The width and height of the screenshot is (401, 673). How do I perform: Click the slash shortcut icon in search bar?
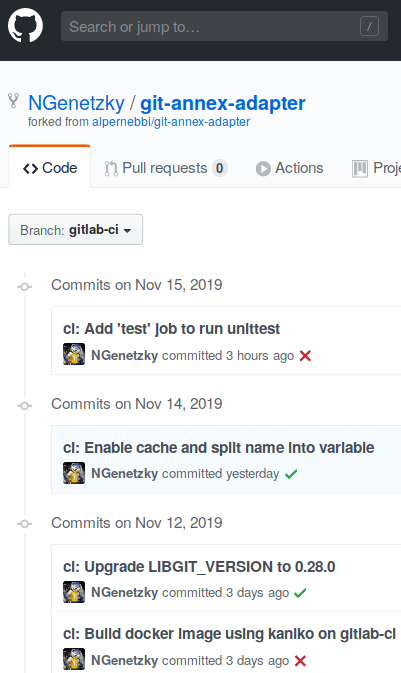(369, 26)
